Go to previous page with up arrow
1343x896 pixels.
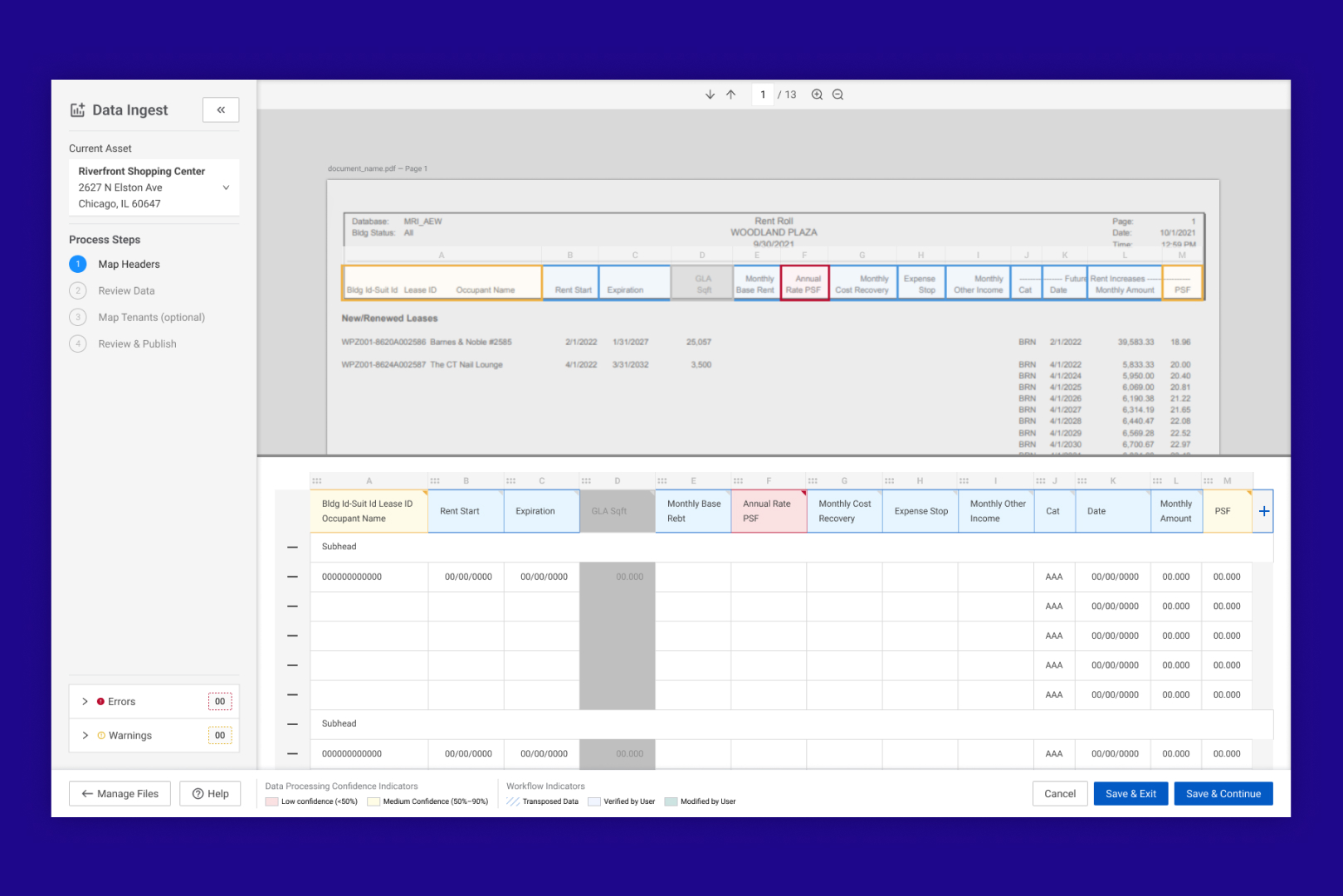point(730,95)
